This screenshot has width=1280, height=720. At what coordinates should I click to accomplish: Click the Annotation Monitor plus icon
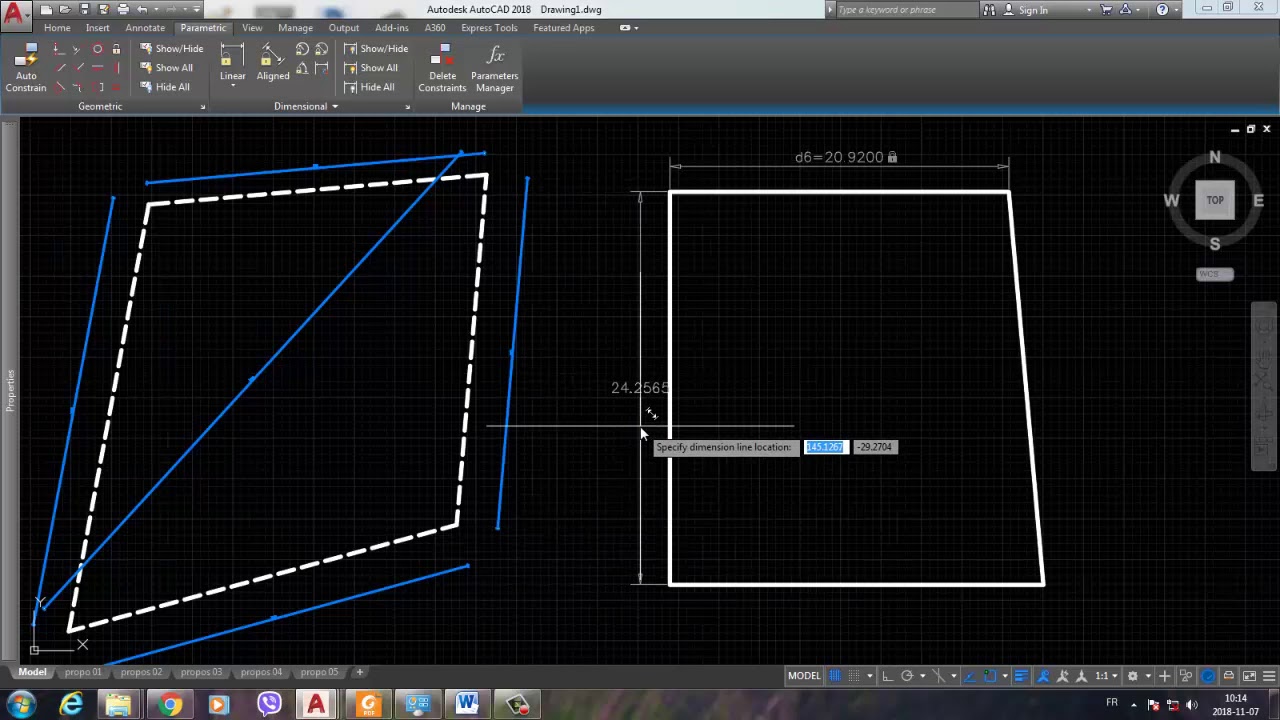tap(1164, 676)
